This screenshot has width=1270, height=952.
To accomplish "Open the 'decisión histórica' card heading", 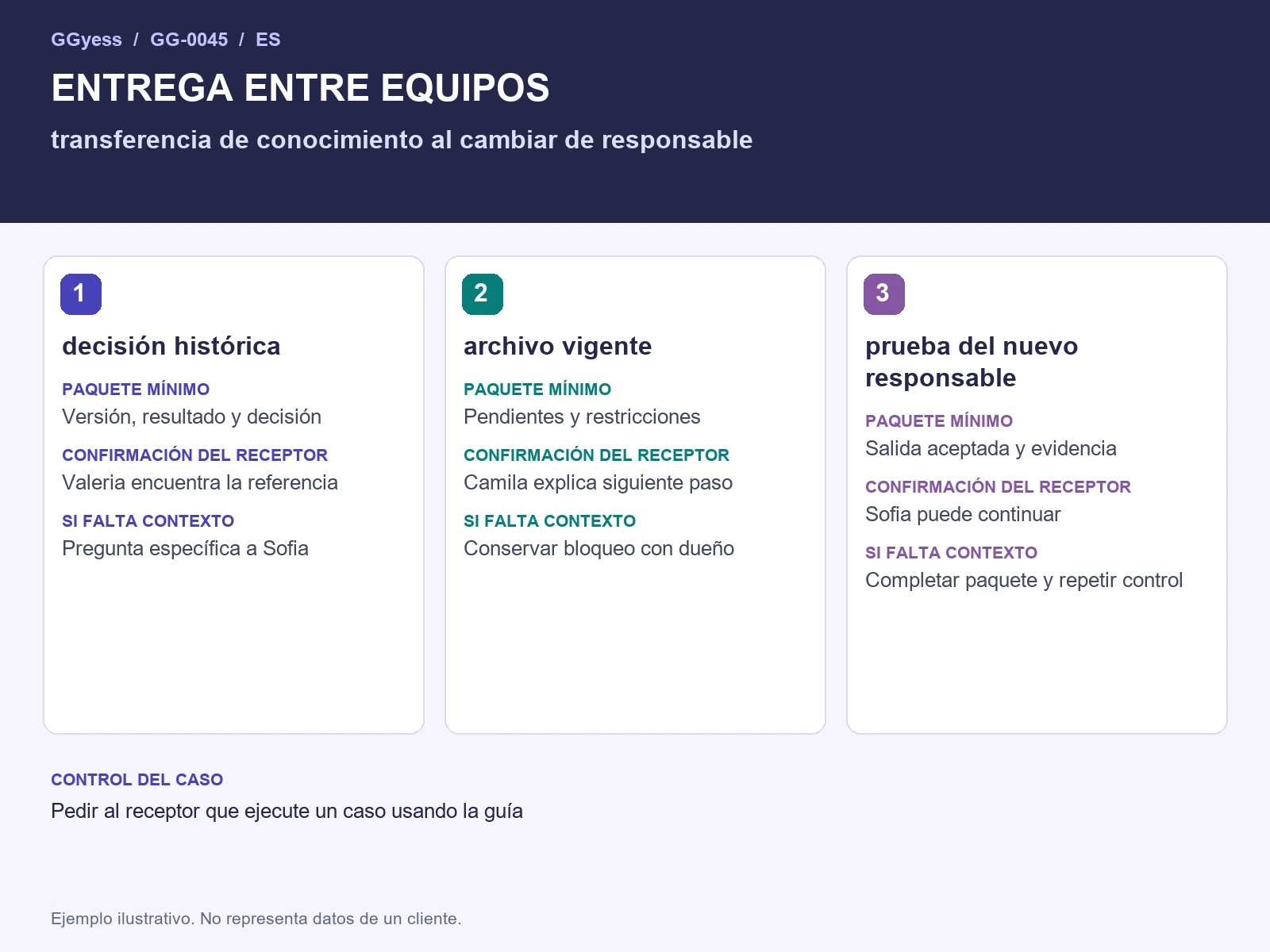I will coord(171,346).
